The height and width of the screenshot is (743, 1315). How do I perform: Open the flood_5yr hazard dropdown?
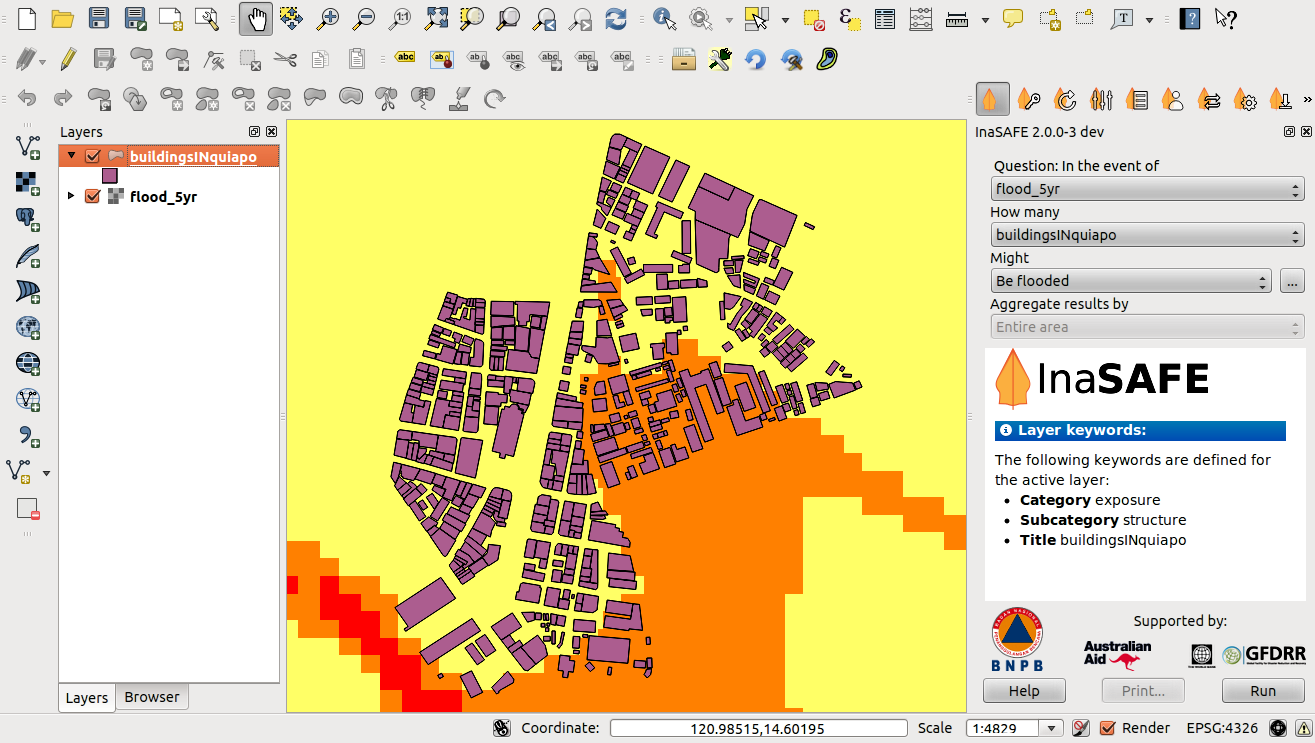(x=1147, y=189)
